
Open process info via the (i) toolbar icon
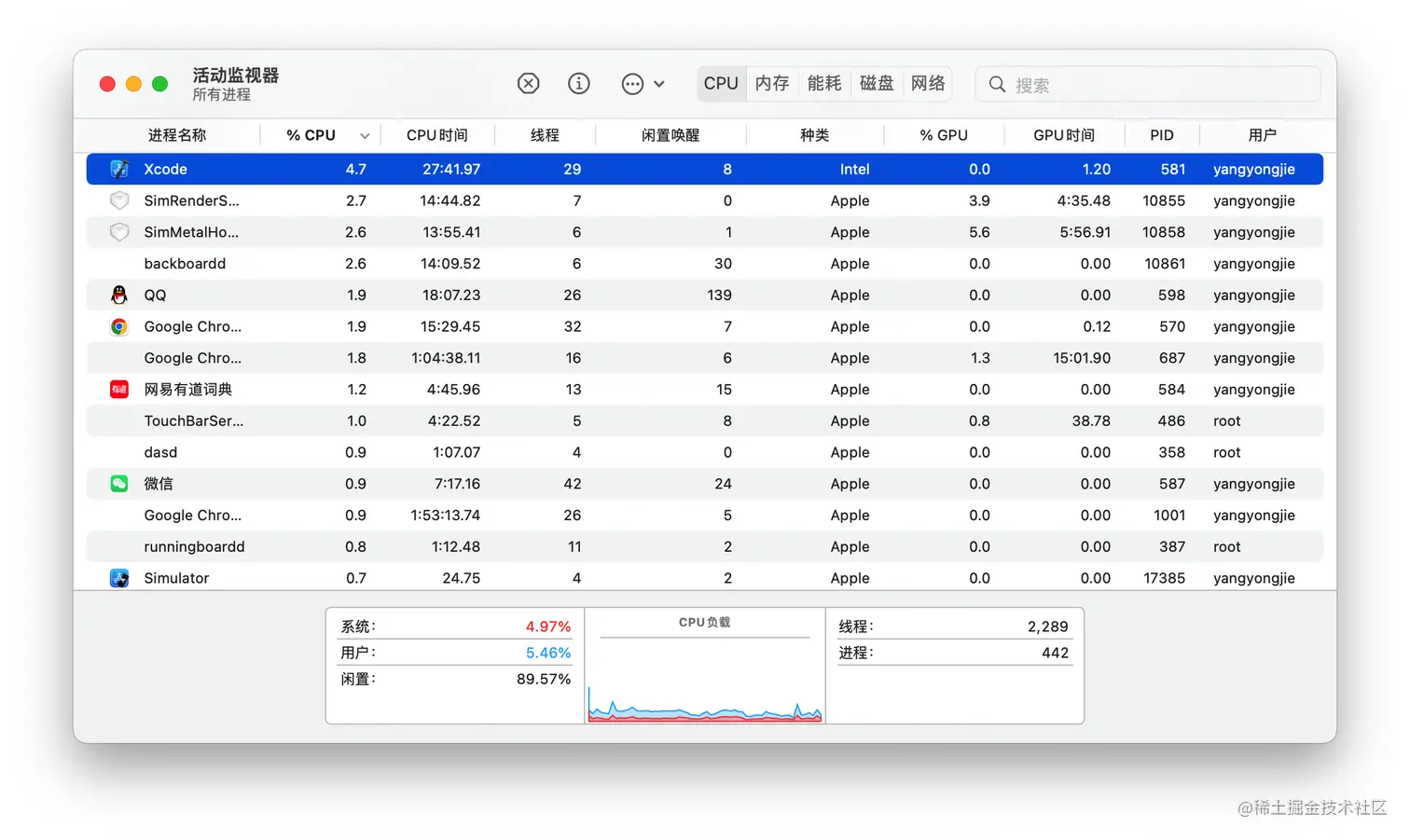coord(578,83)
